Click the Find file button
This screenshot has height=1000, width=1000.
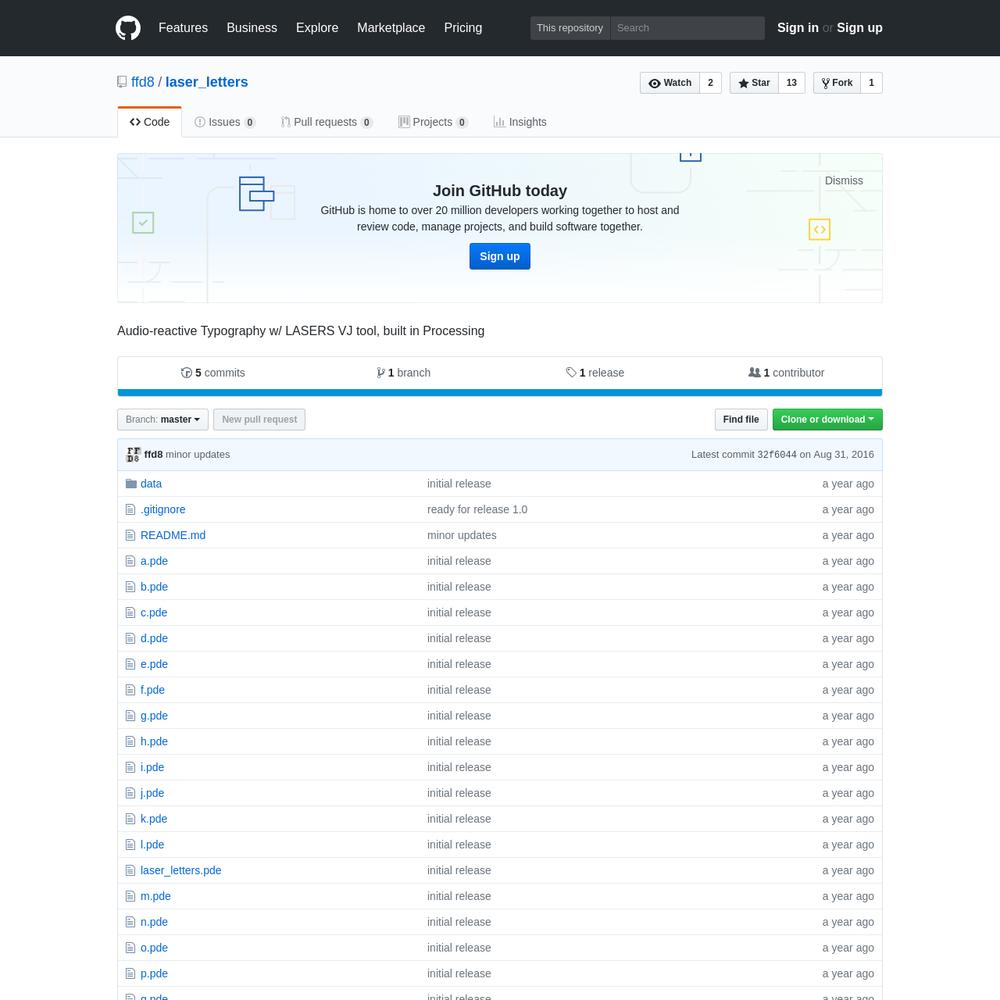coord(740,420)
